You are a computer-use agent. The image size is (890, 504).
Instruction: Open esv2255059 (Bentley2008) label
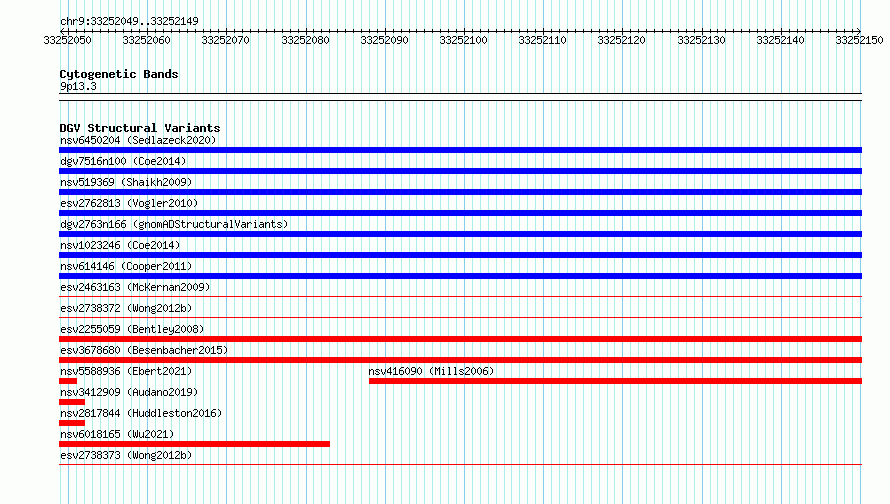(x=132, y=329)
